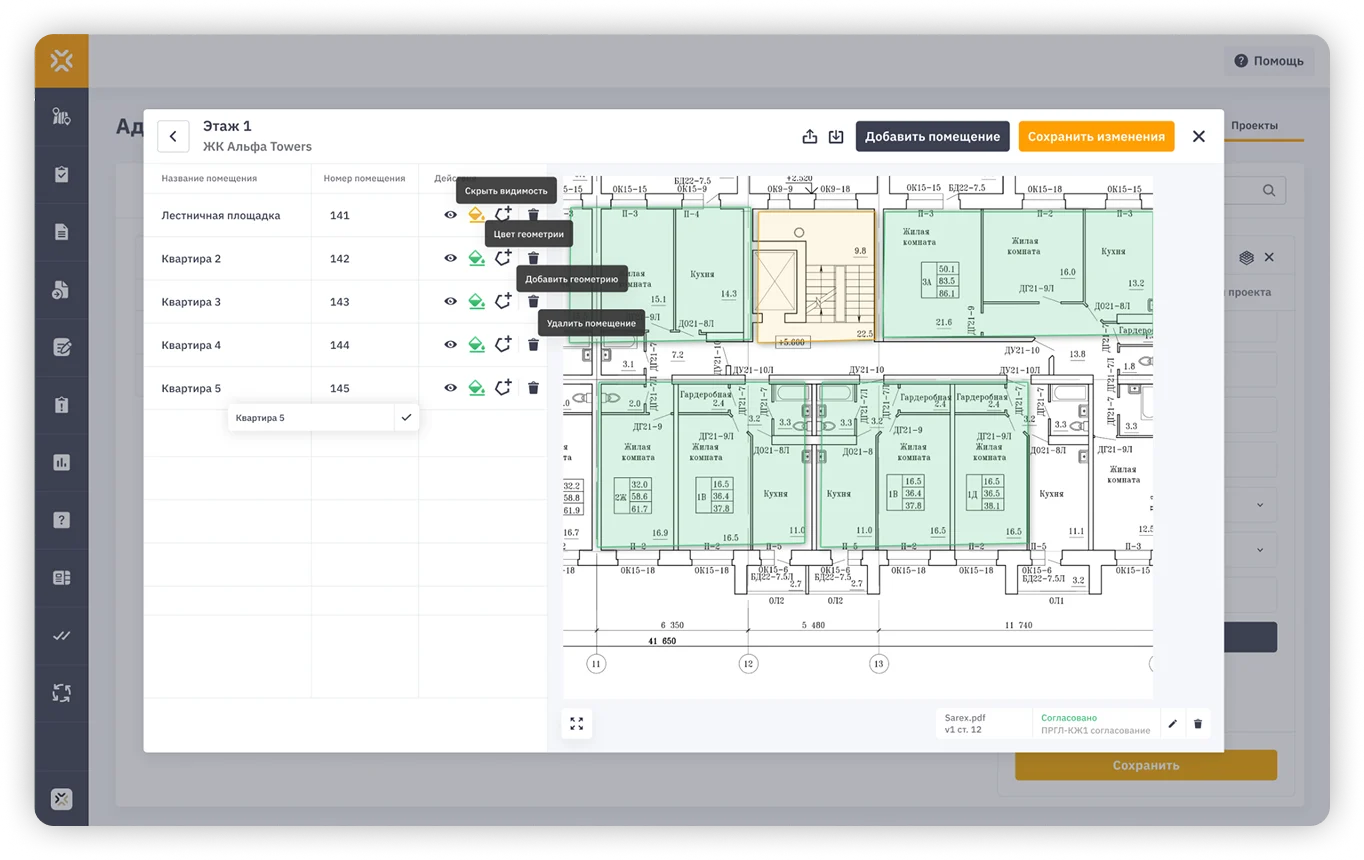Change the orange geometry color of Лестничная площадка
The width and height of the screenshot is (1364, 860).
(477, 215)
